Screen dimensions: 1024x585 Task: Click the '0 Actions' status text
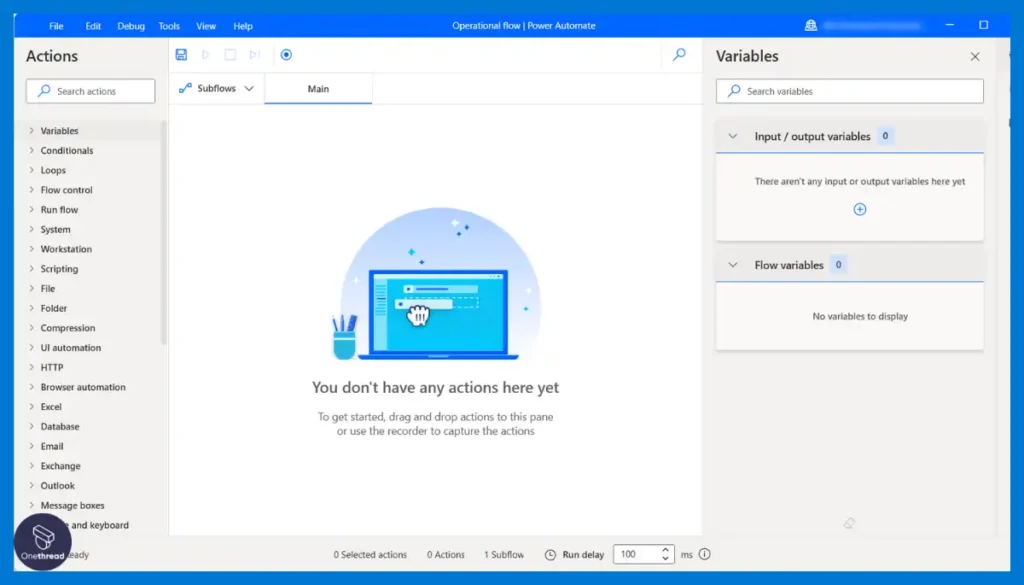tap(446, 555)
